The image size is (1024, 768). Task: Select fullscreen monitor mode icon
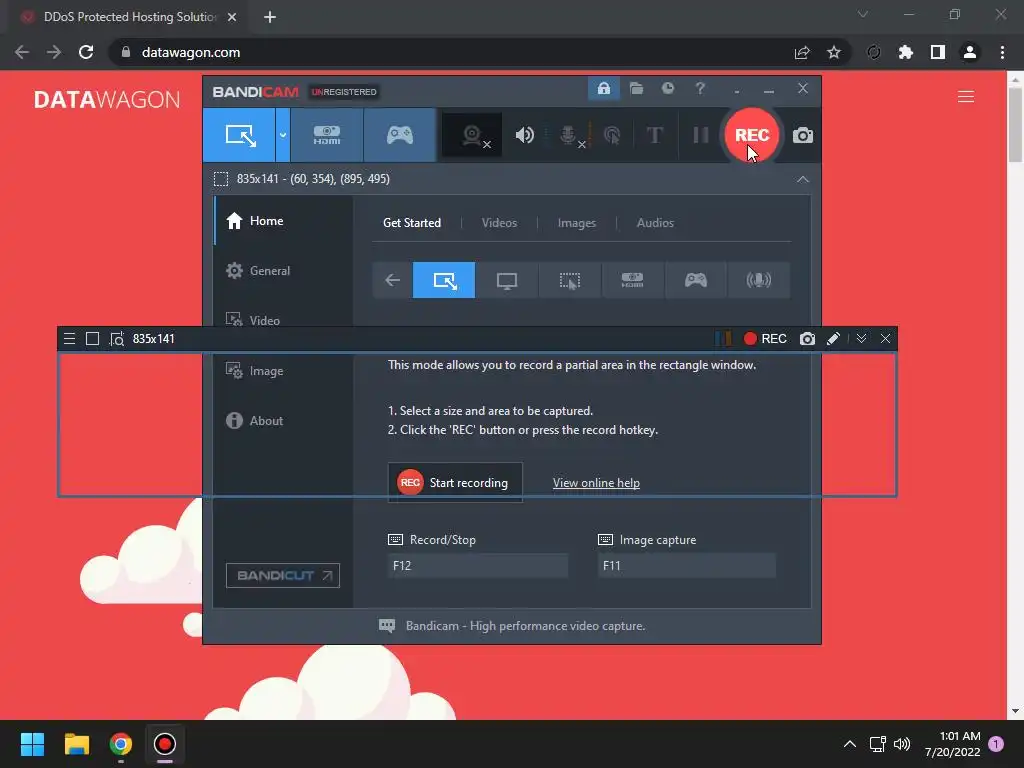click(x=507, y=280)
